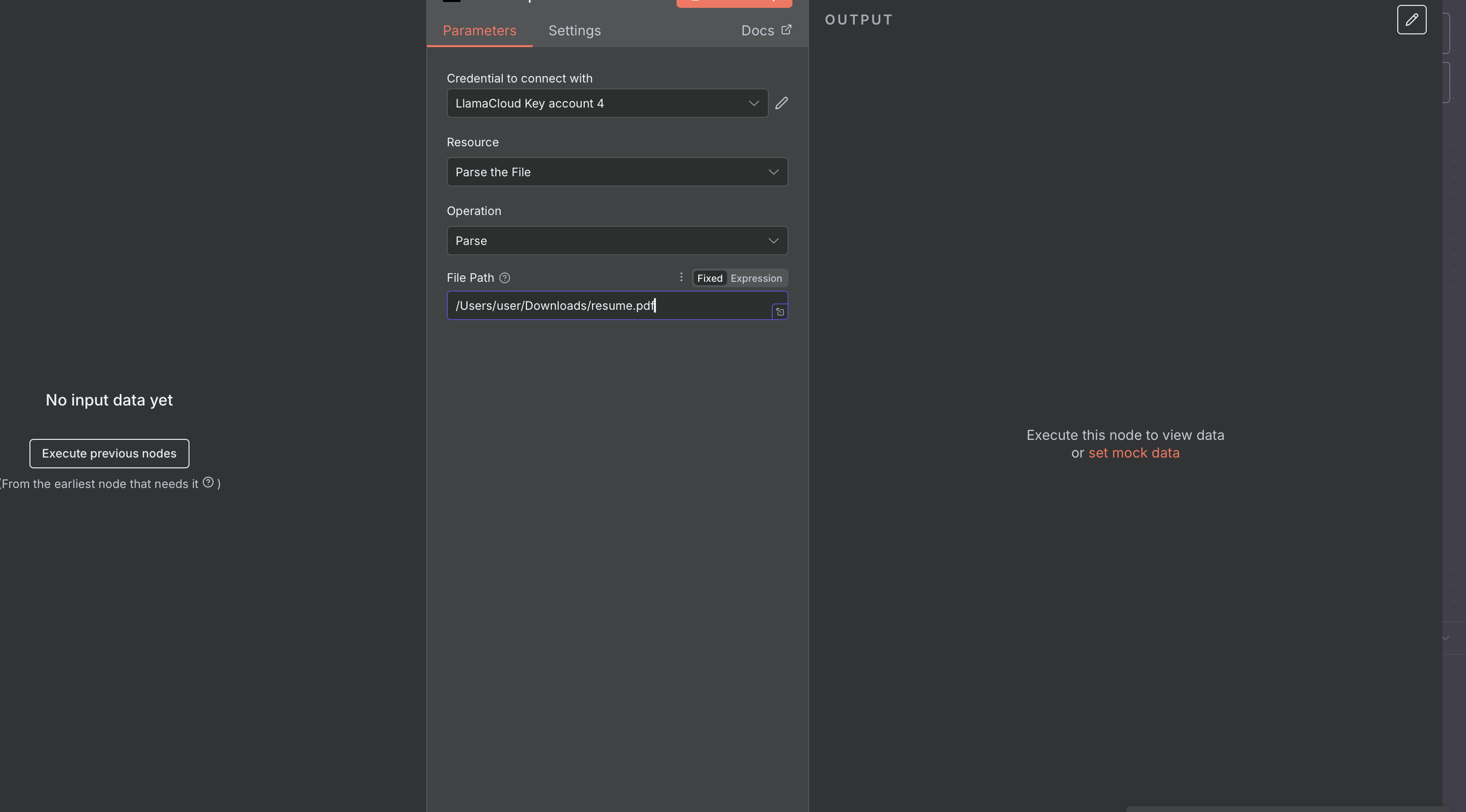
Task: Click help icon beside 'earliest node that needs it'
Action: (208, 483)
